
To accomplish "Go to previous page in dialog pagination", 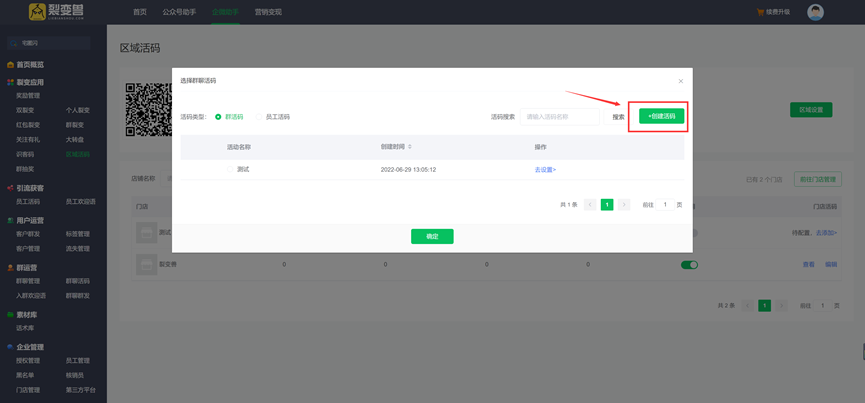I will pos(590,205).
